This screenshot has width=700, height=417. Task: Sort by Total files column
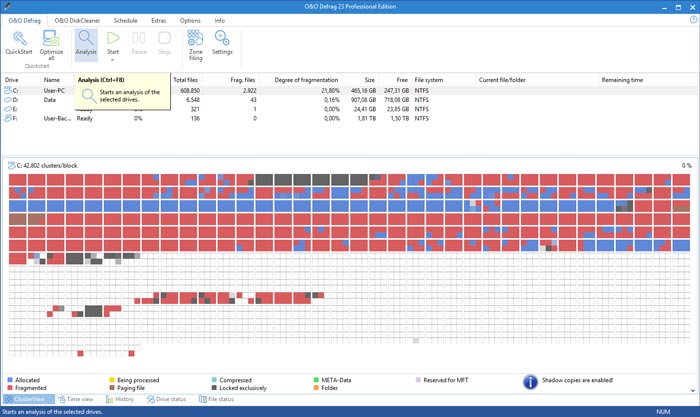(185, 80)
